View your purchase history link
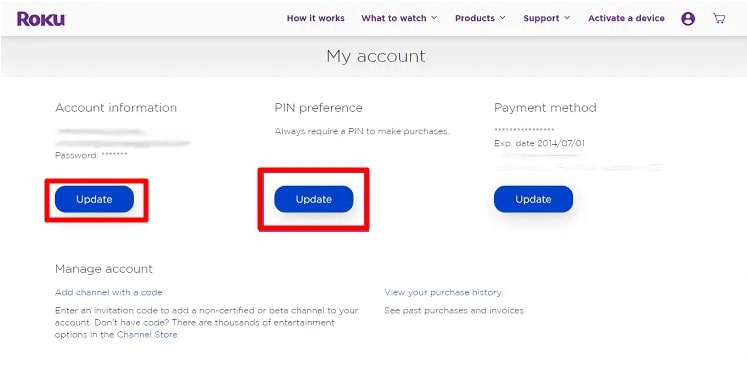Screen dimensions: 747x379 [443, 292]
